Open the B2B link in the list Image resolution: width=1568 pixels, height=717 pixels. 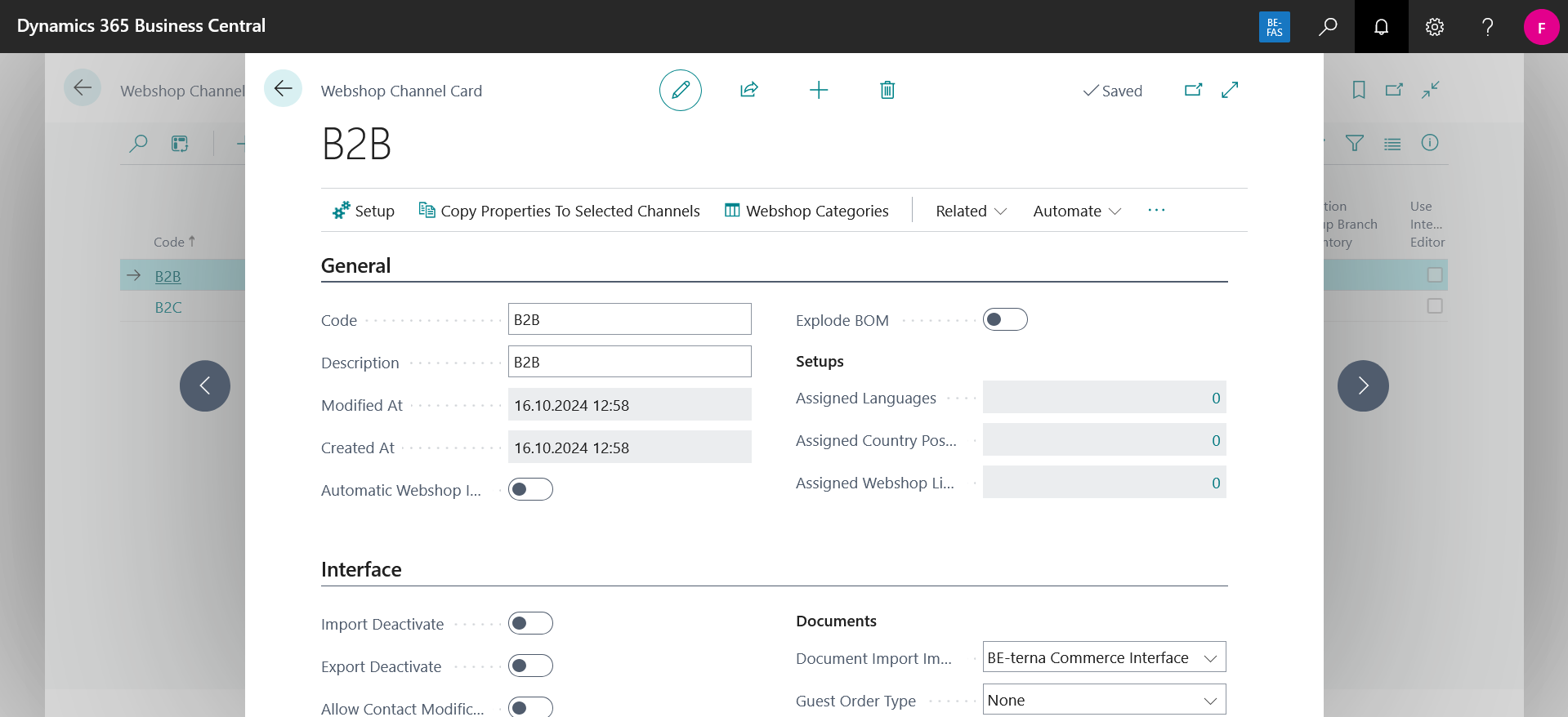(x=168, y=276)
